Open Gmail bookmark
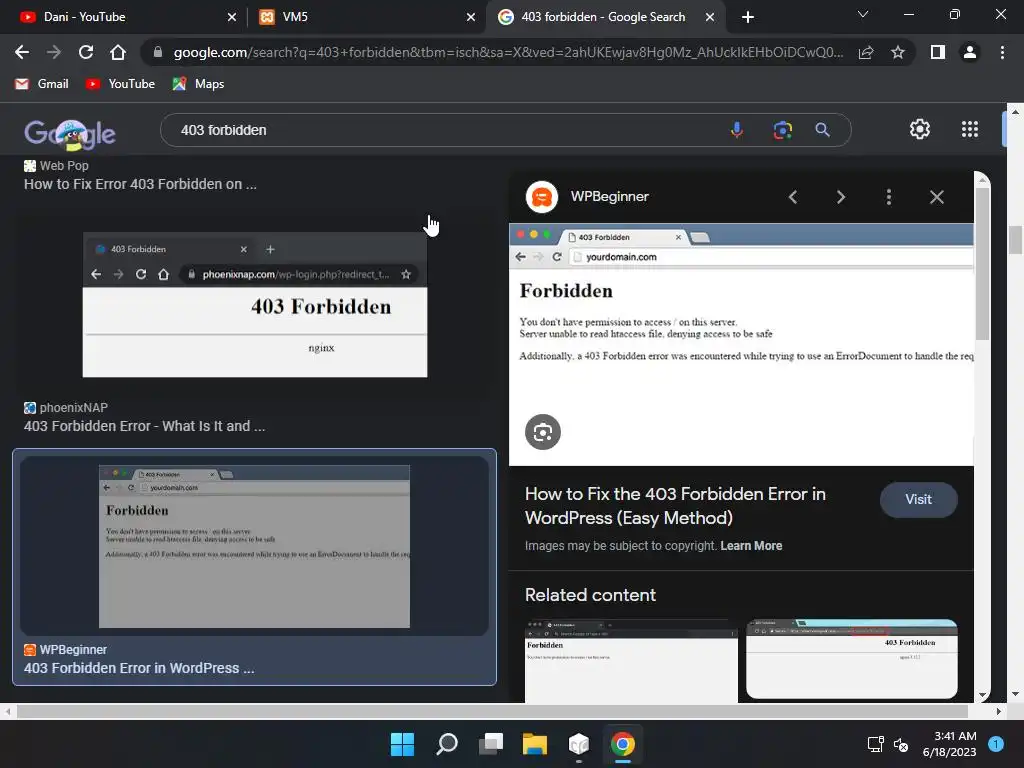This screenshot has width=1024, height=768. (x=42, y=84)
